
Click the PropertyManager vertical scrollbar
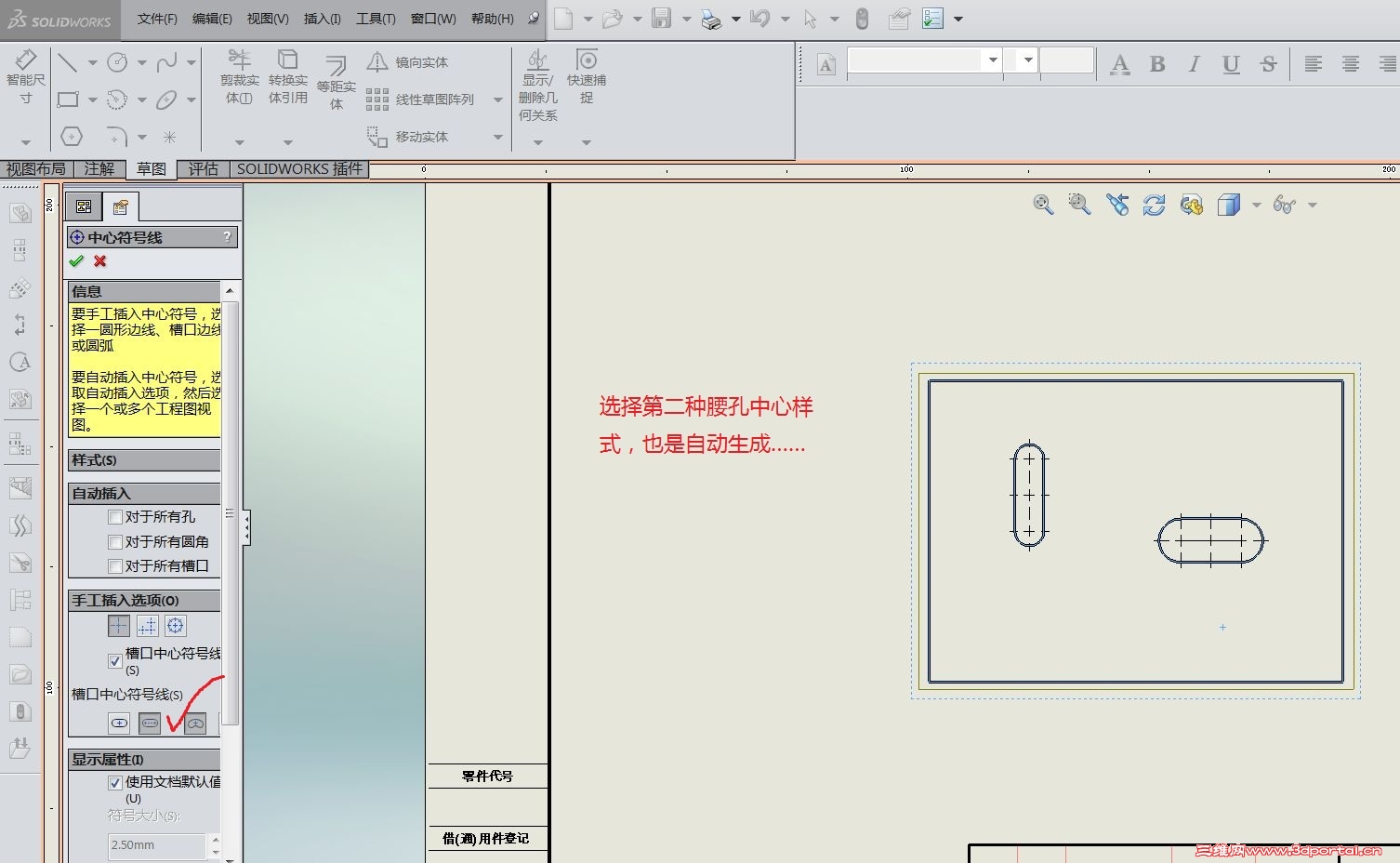(x=231, y=511)
